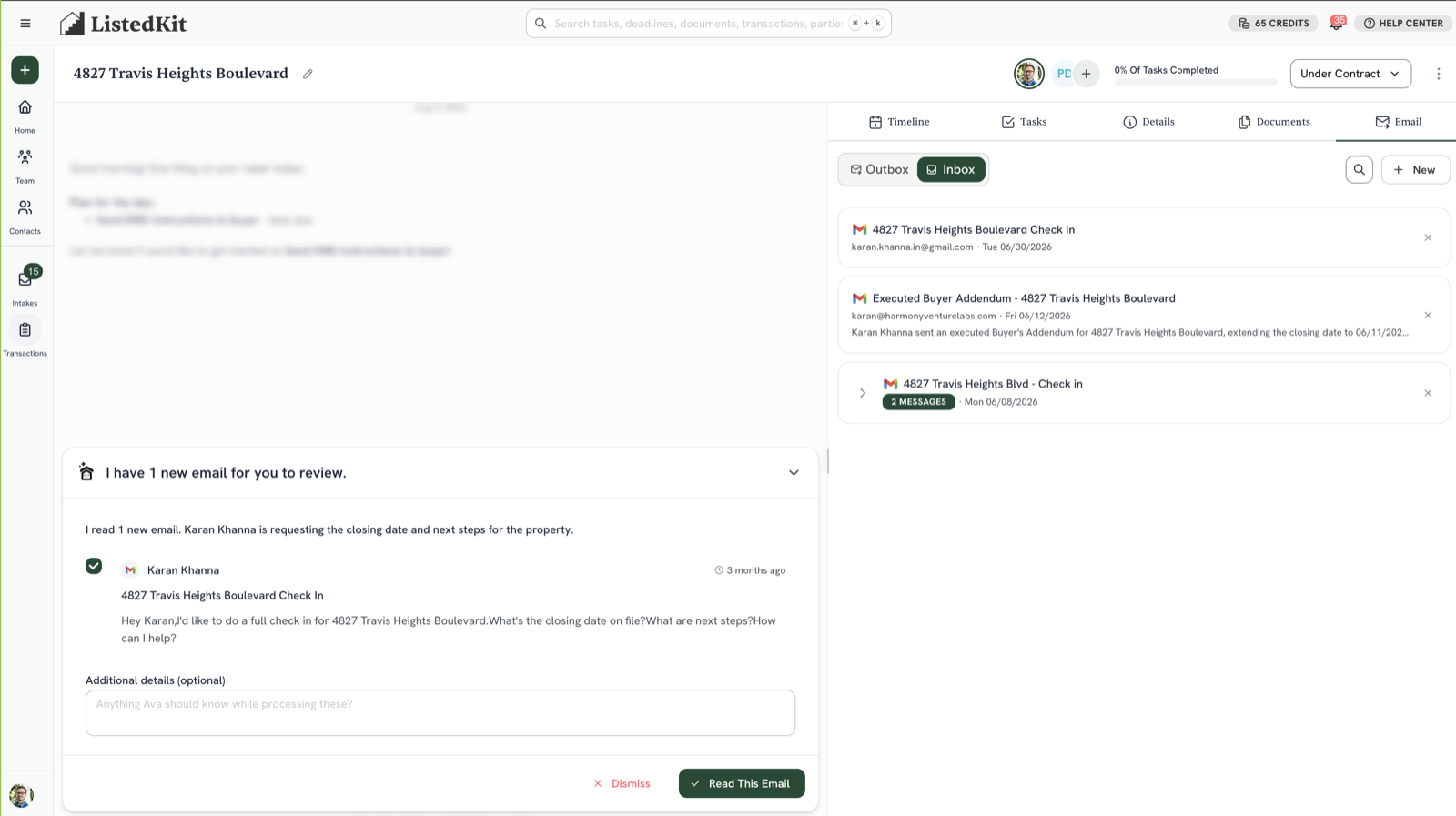Open Transactions in the sidebar

pyautogui.click(x=25, y=337)
